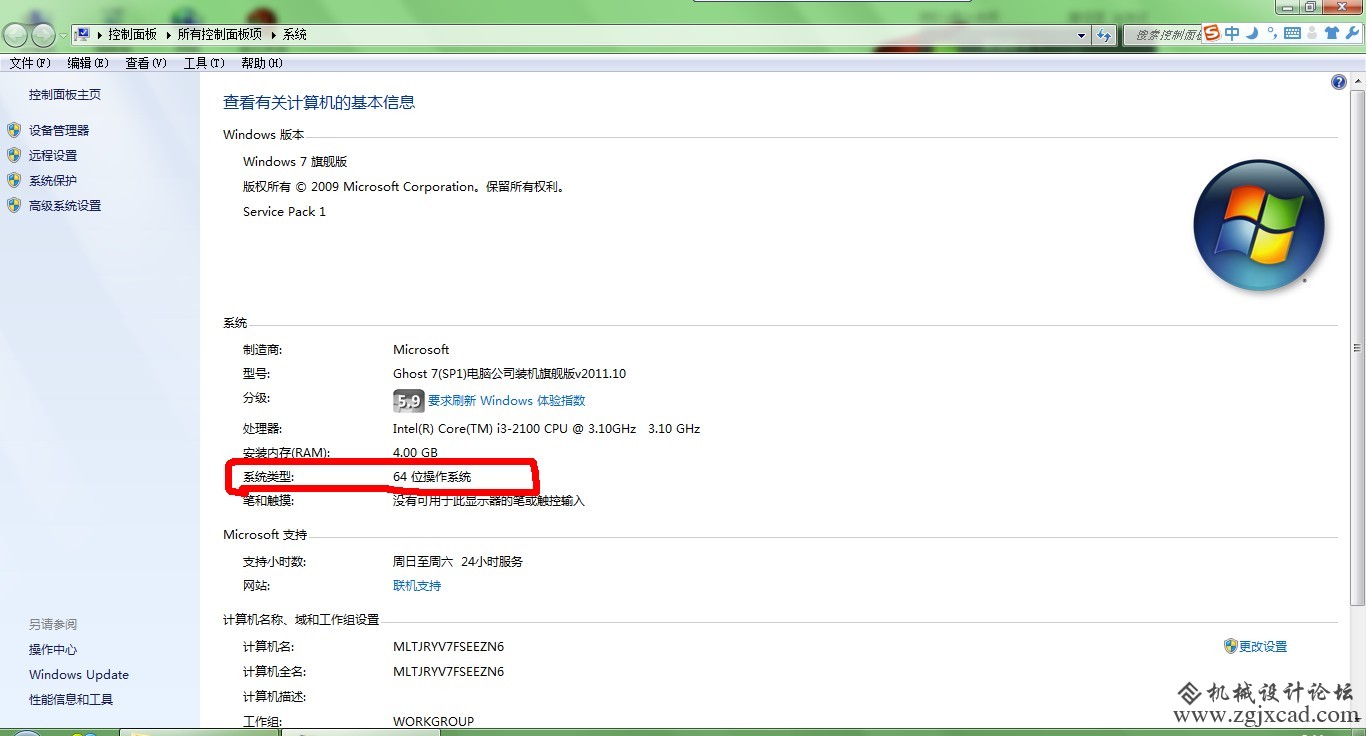Open the 编辑(E) menu
1366x736 pixels.
(88, 63)
